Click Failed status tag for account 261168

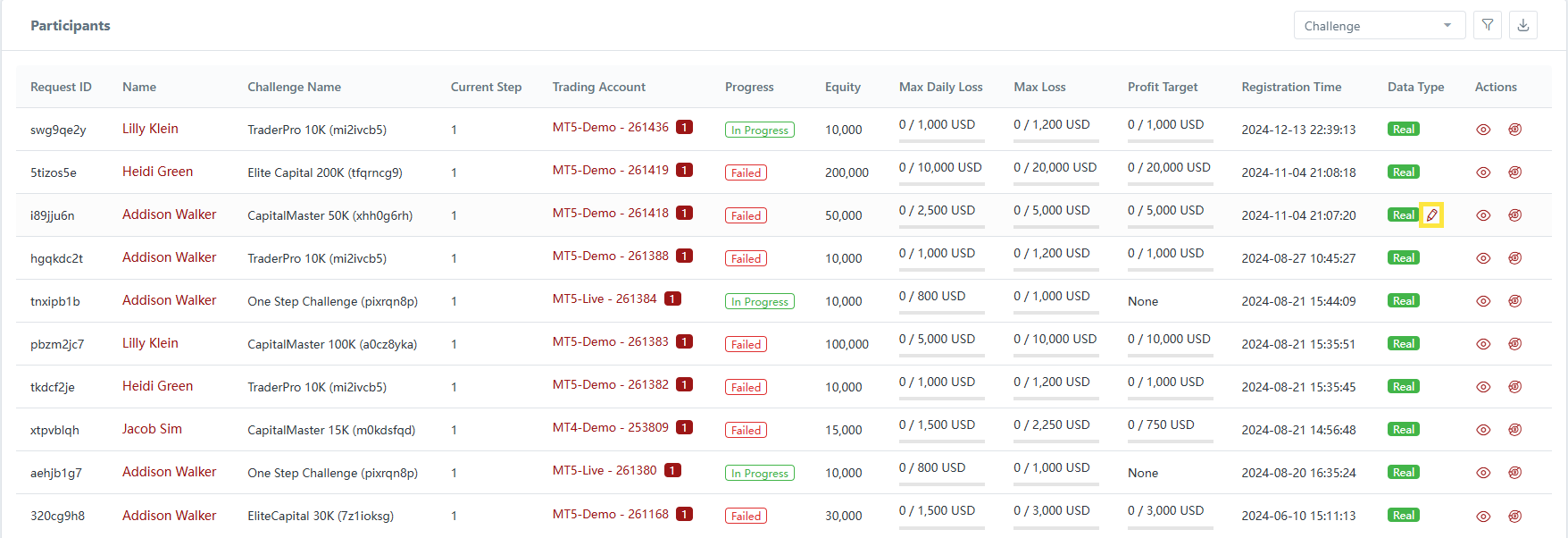click(746, 516)
